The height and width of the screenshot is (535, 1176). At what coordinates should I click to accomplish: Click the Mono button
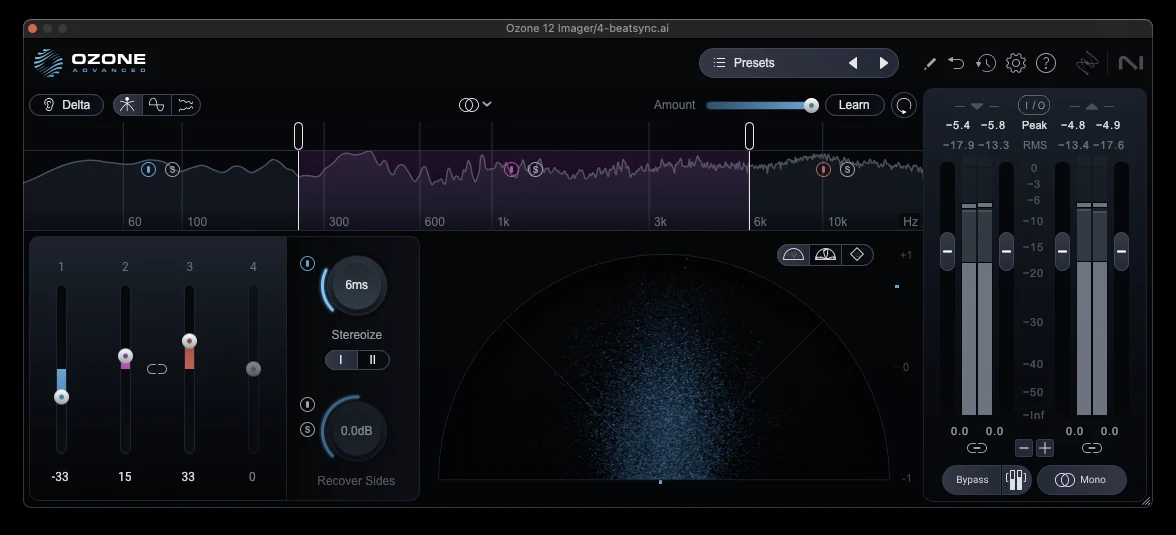1082,480
